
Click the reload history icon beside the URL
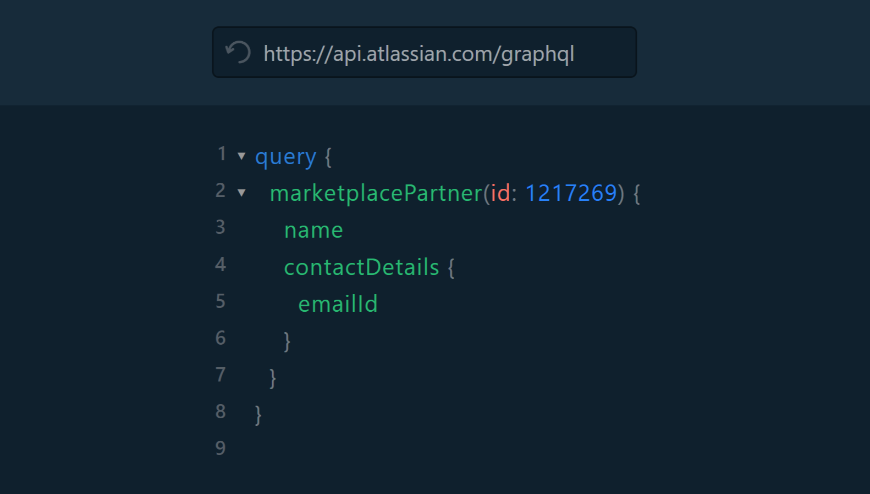point(237,52)
